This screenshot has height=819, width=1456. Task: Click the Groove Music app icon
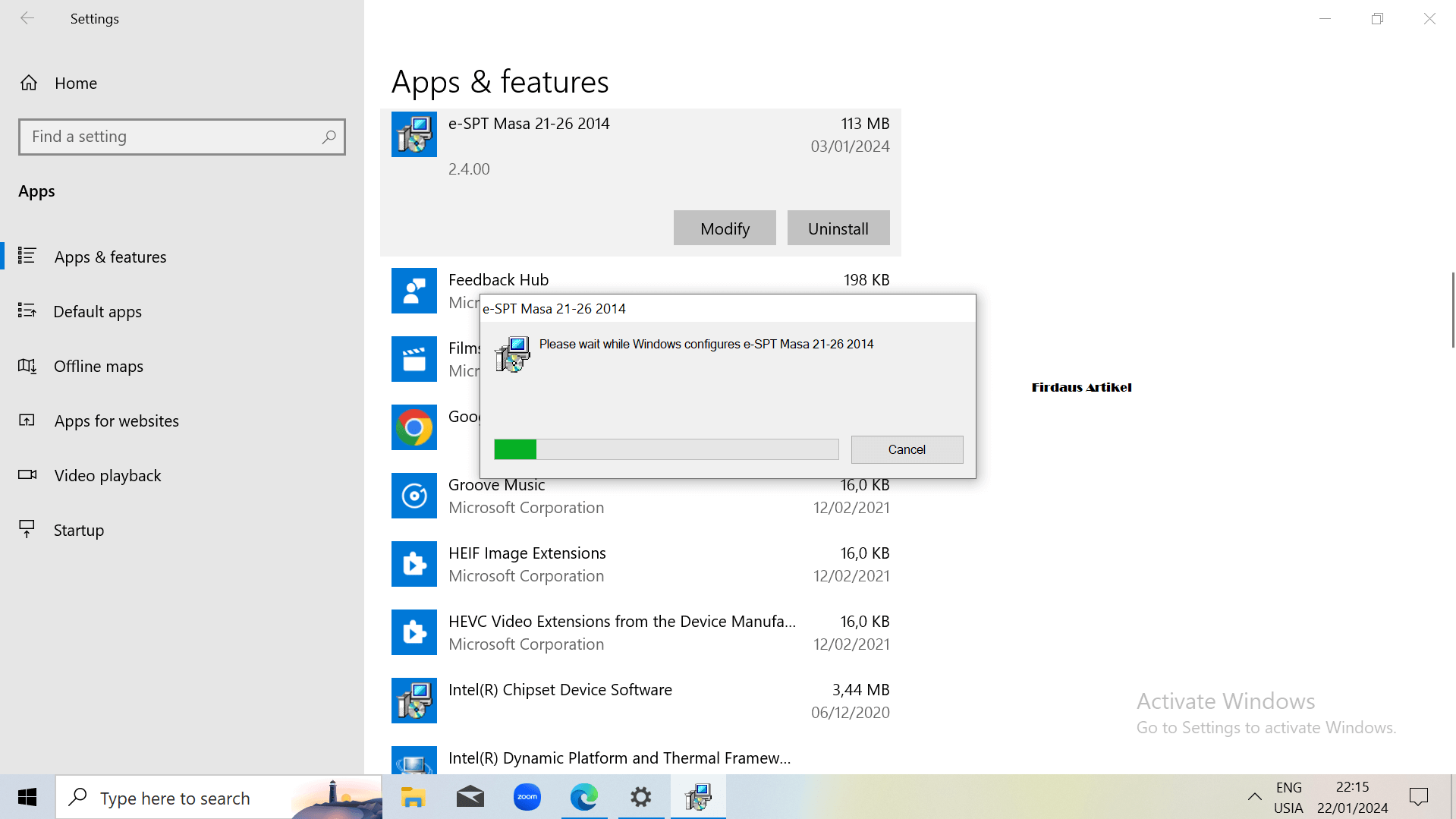414,496
